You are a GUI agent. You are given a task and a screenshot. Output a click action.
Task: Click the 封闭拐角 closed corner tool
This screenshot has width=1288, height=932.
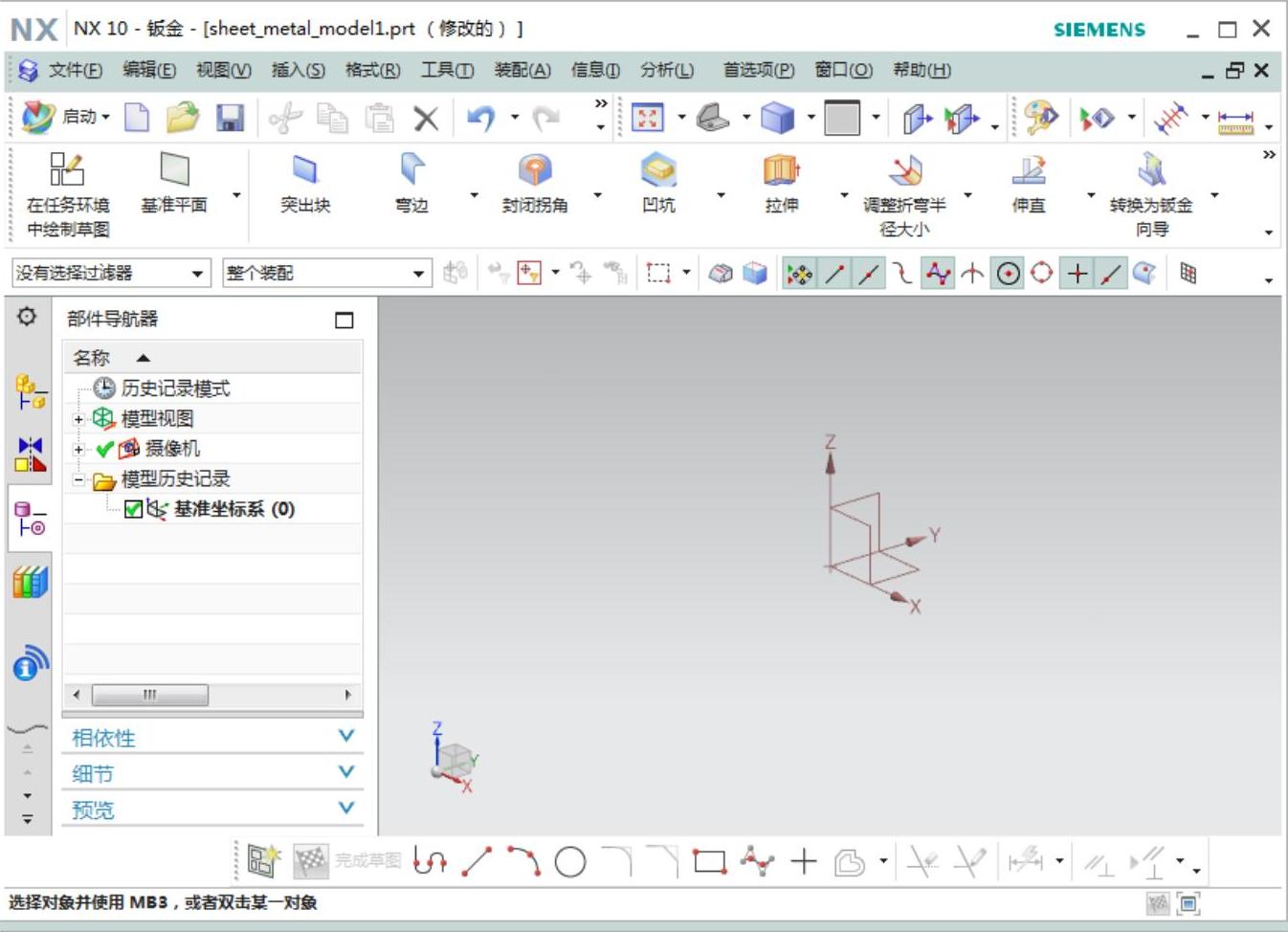pos(535,184)
